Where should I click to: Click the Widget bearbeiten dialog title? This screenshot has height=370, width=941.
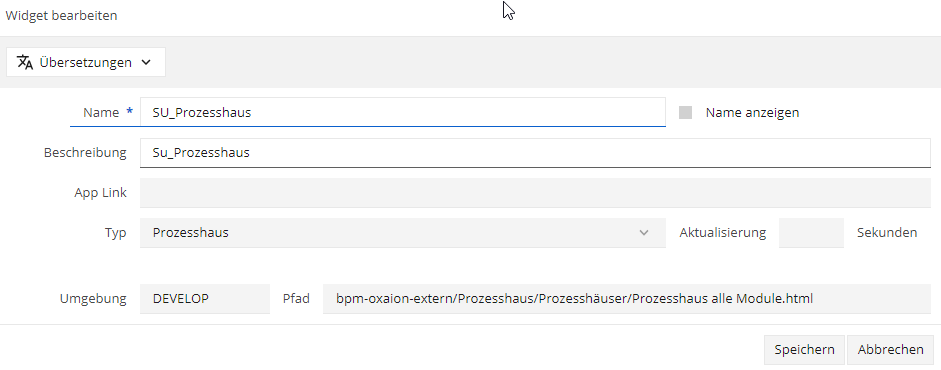(61, 16)
